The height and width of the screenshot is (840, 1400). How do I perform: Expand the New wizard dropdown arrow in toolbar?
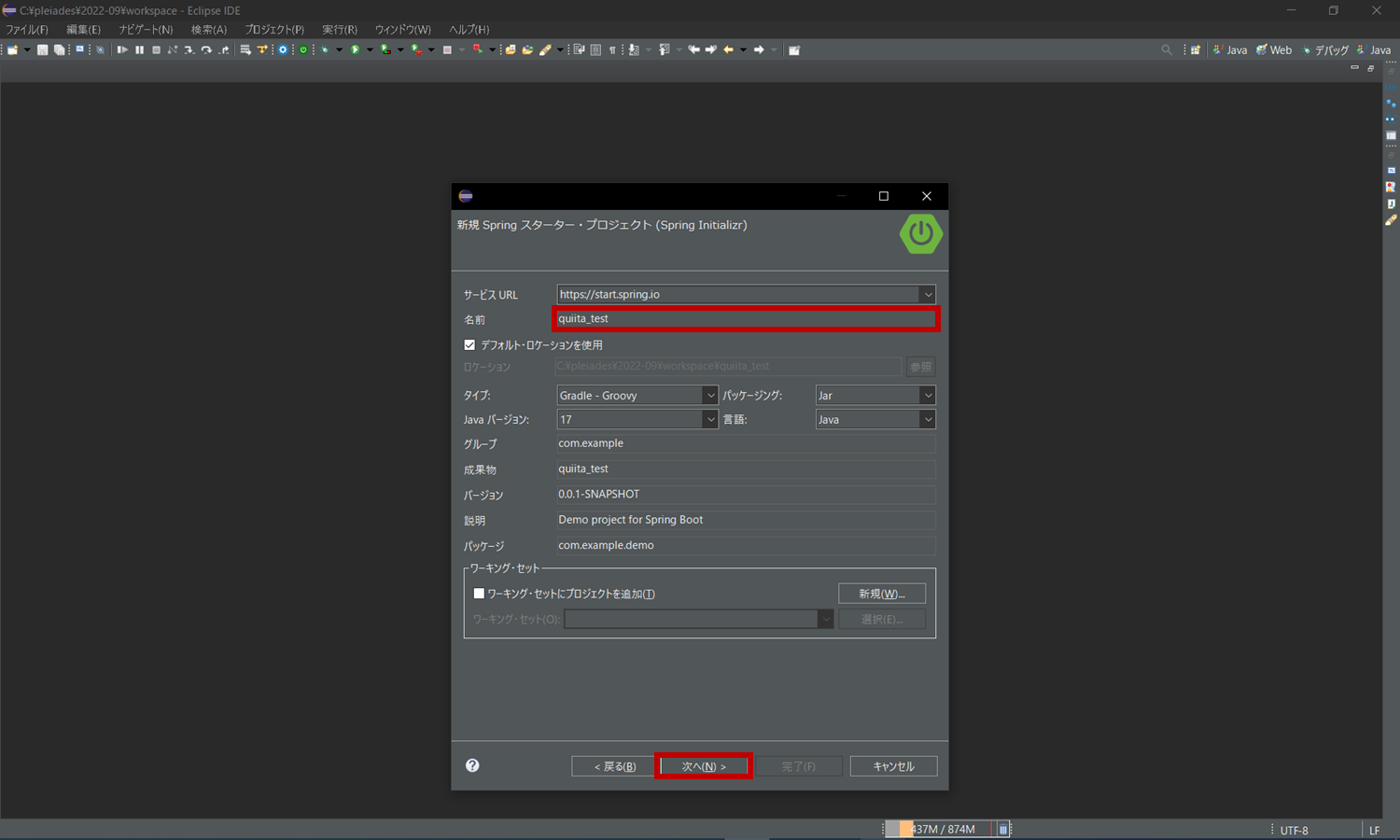click(27, 49)
